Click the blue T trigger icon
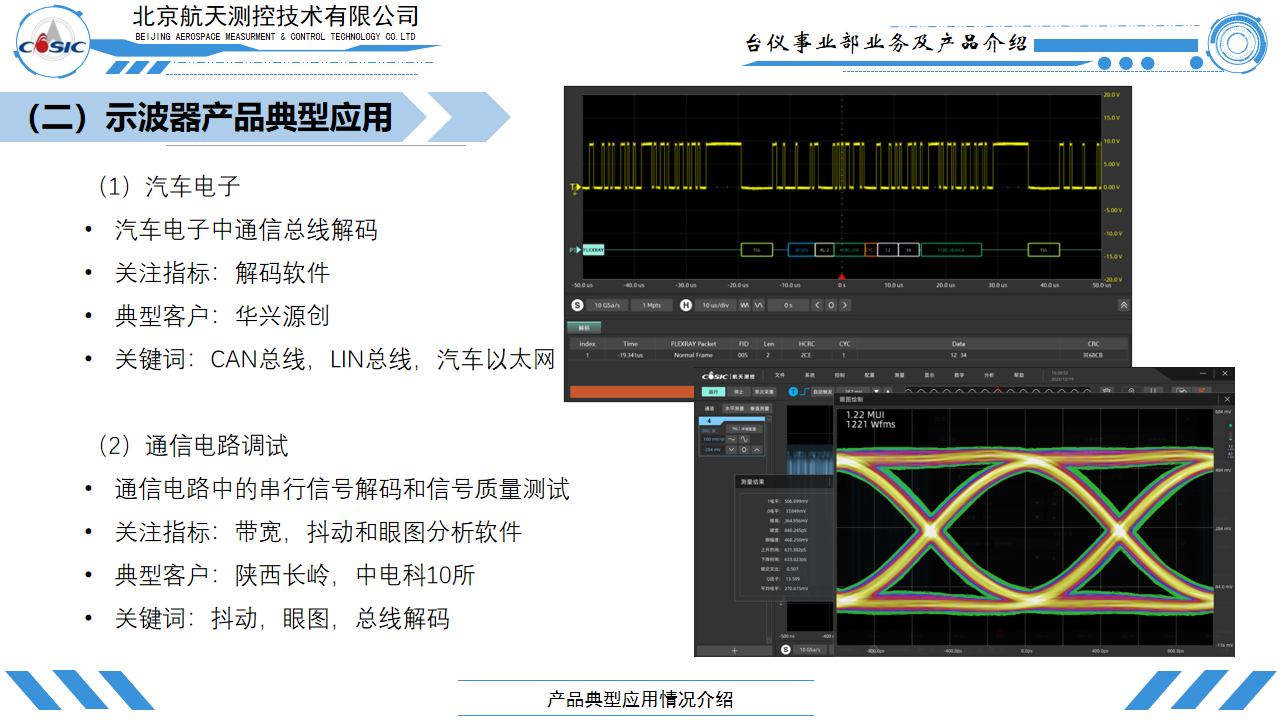This screenshot has width=1280, height=720. coord(793,392)
